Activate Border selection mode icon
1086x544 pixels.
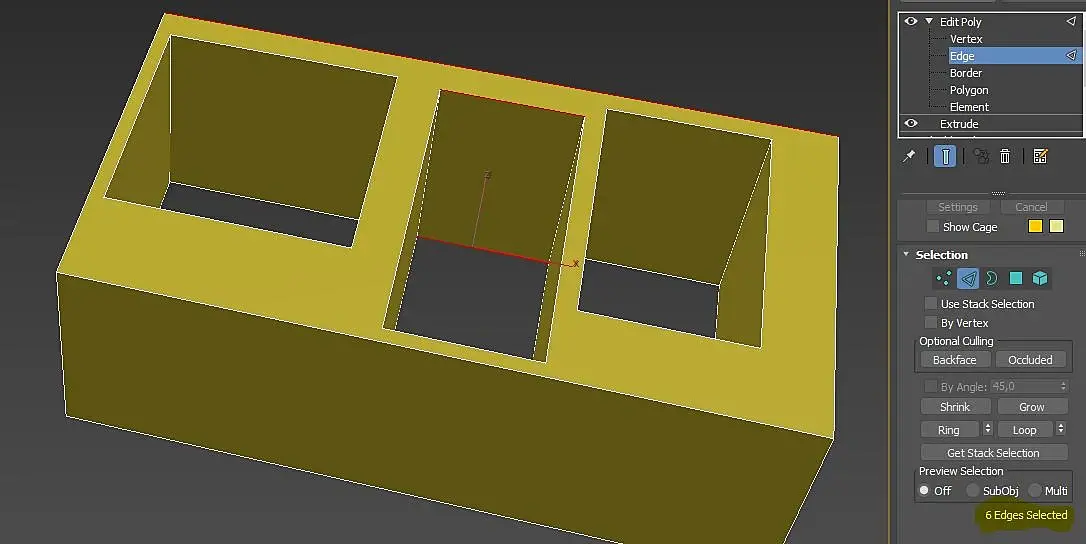[x=991, y=279]
